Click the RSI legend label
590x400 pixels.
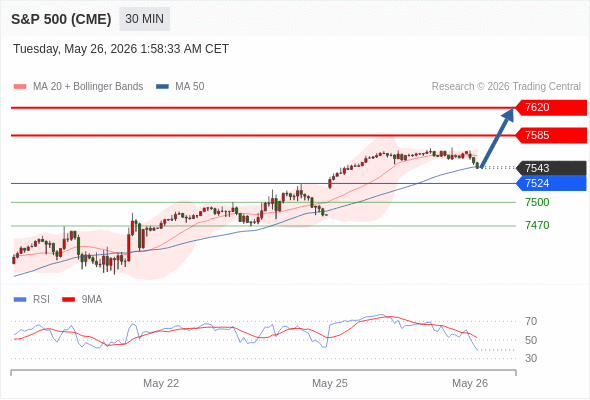click(41, 300)
